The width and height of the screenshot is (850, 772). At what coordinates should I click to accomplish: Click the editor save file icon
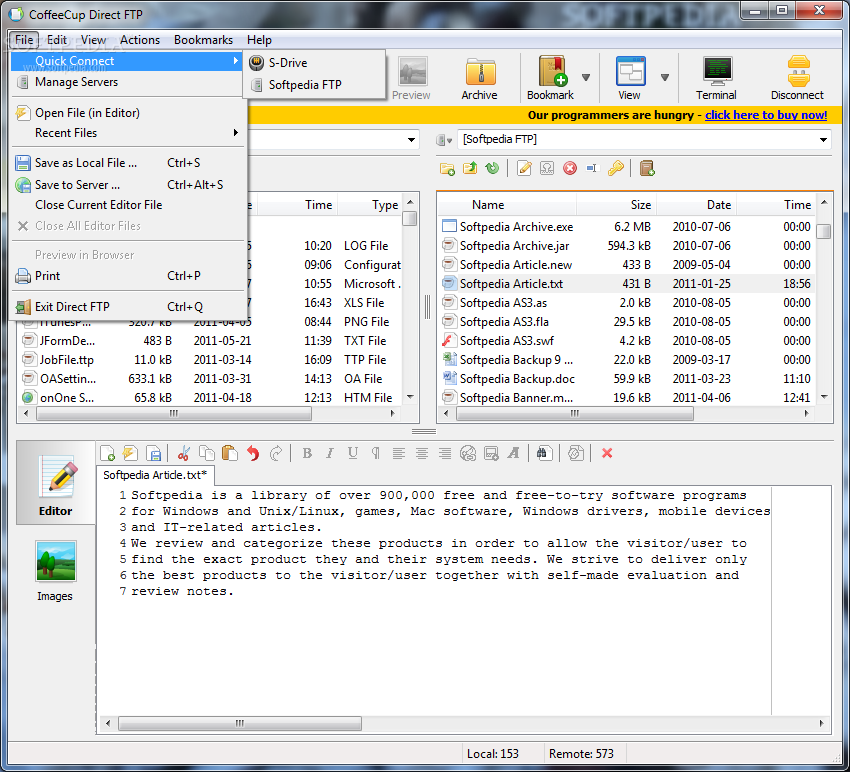(154, 453)
